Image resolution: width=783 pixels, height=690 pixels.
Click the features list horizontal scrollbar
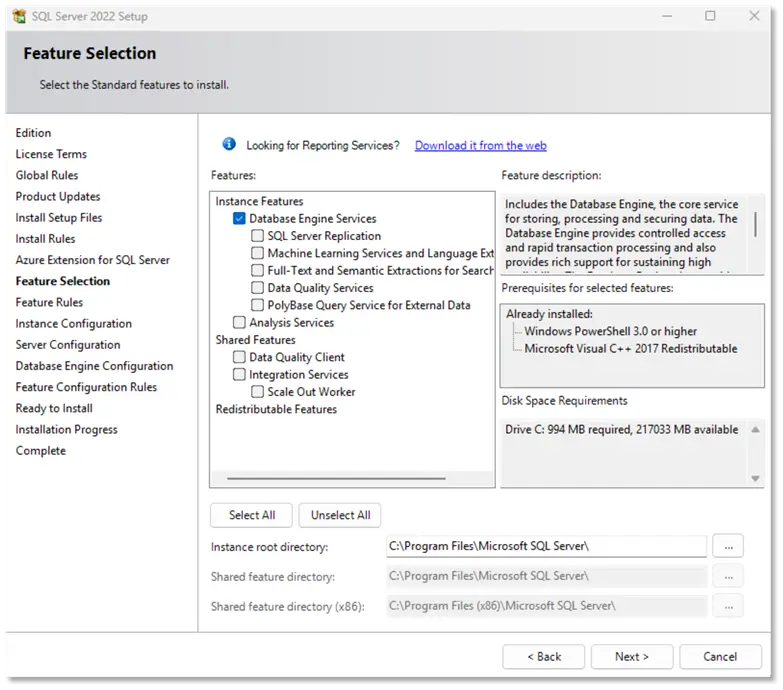pyautogui.click(x=336, y=478)
